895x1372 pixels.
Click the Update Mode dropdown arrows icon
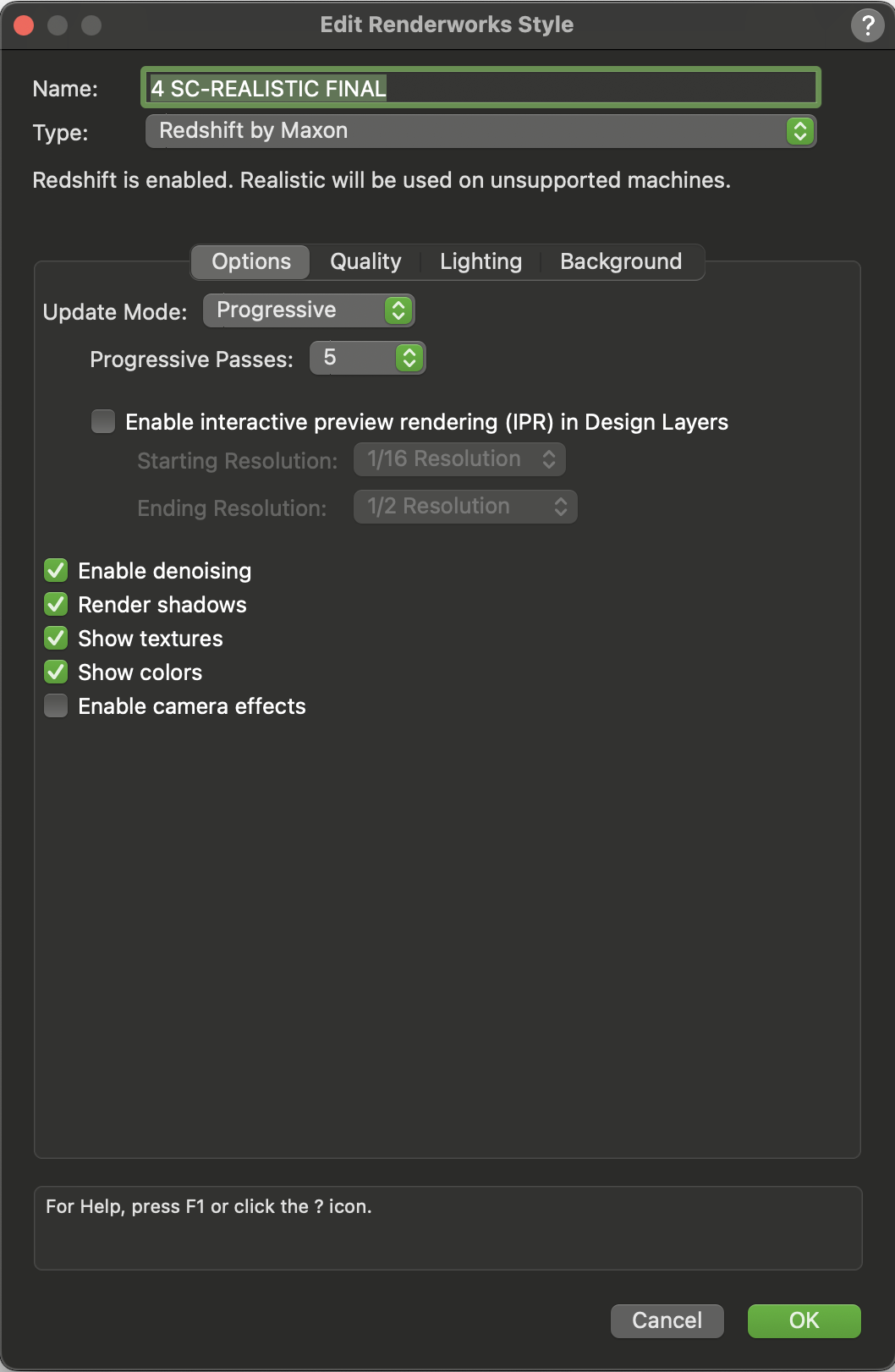398,310
